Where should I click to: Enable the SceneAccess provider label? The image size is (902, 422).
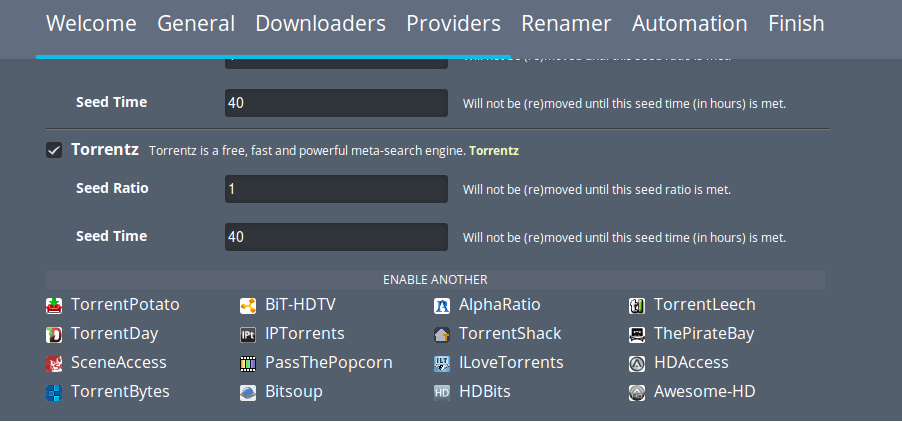point(119,363)
